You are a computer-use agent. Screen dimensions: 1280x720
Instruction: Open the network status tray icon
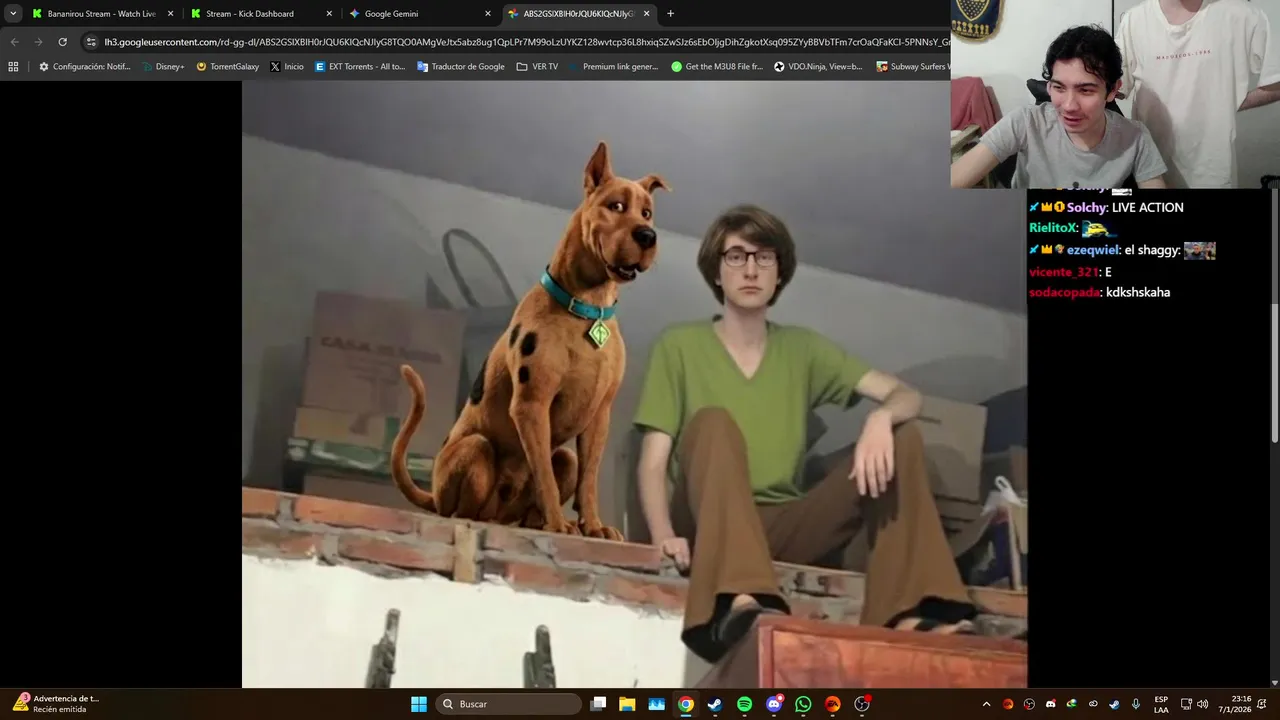(1186, 704)
